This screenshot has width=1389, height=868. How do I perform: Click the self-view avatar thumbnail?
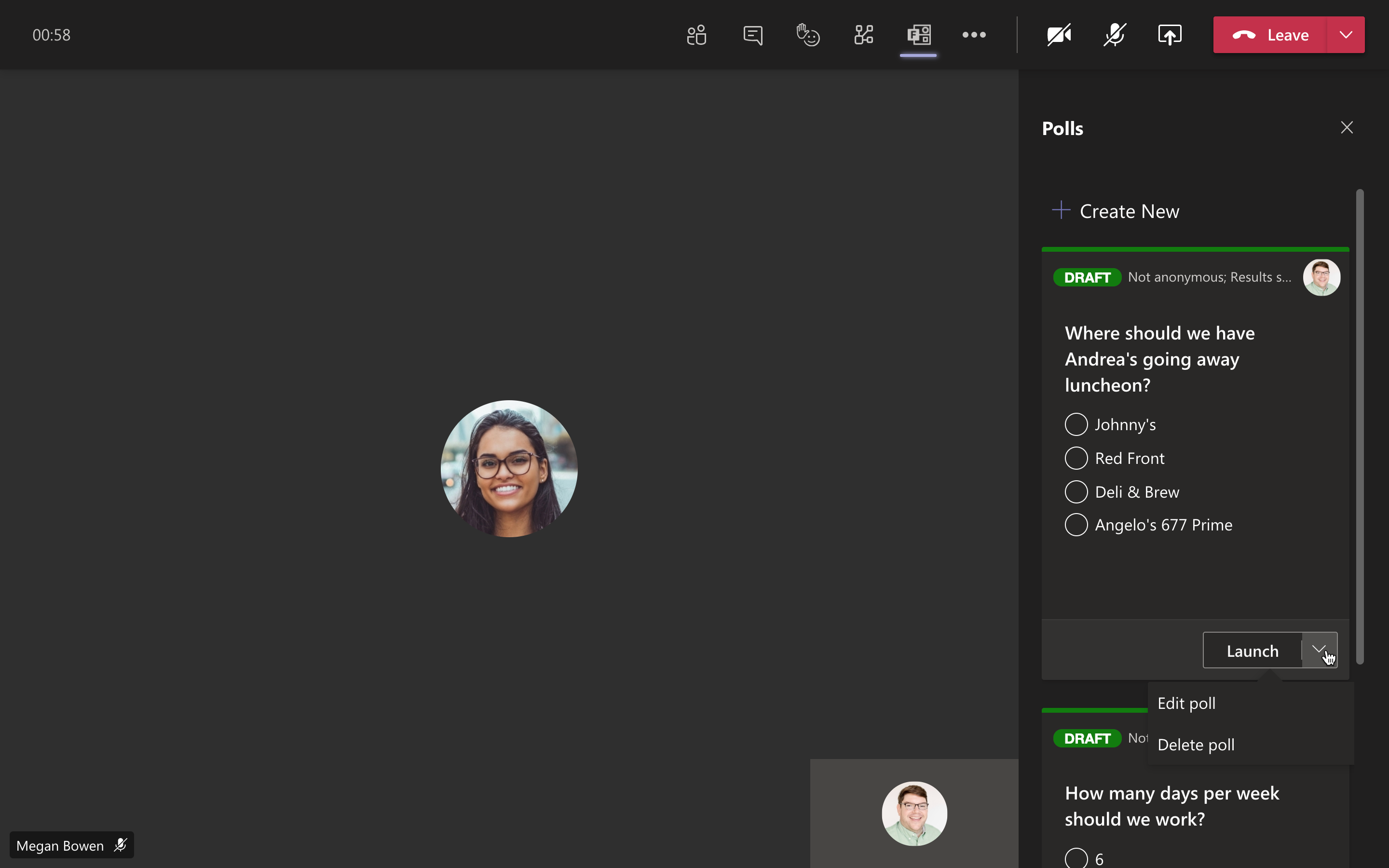pyautogui.click(x=914, y=814)
